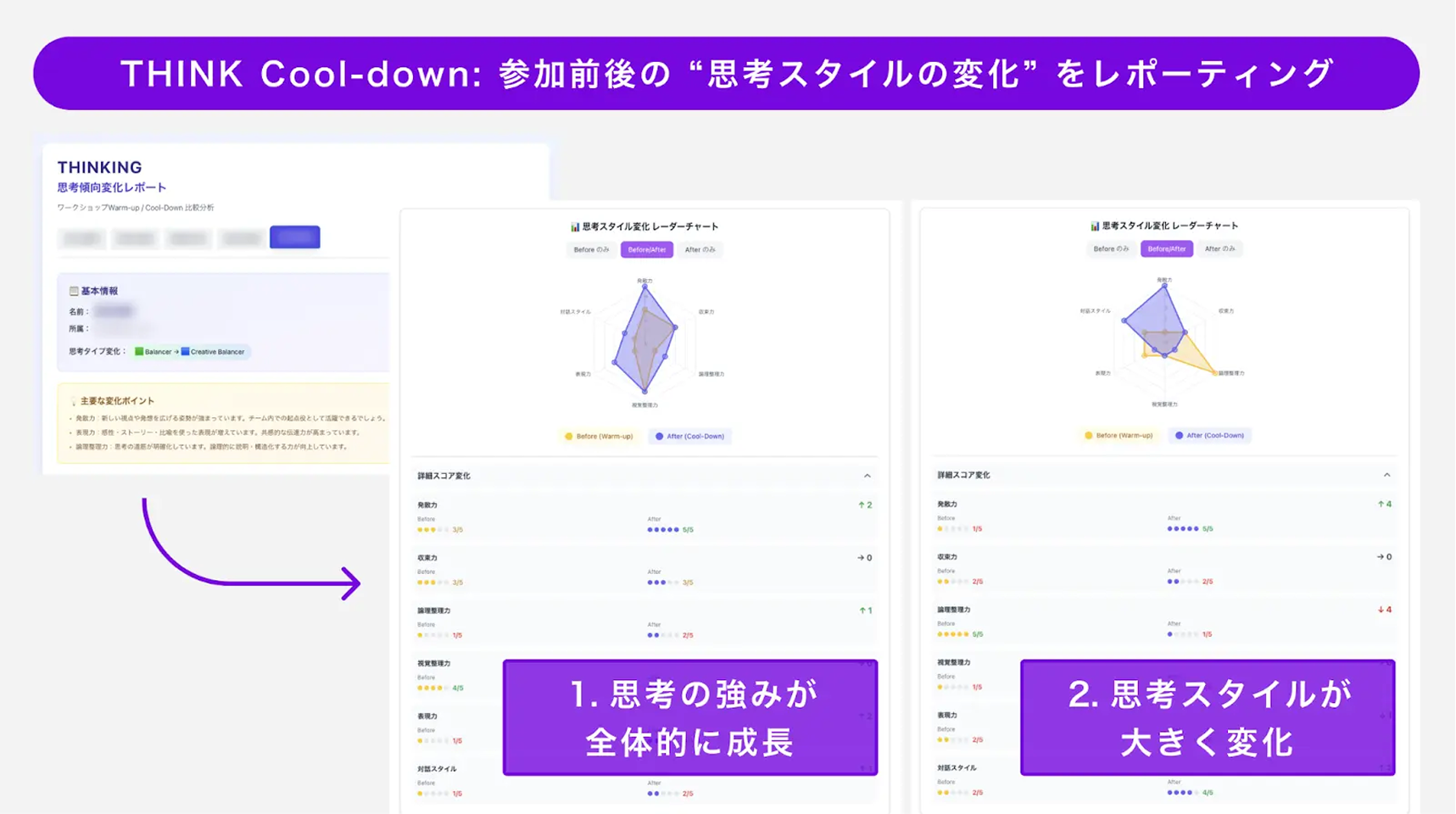This screenshot has height=814, width=1456.
Task: Click the 'THINKING' report heading
Action: pyautogui.click(x=100, y=168)
